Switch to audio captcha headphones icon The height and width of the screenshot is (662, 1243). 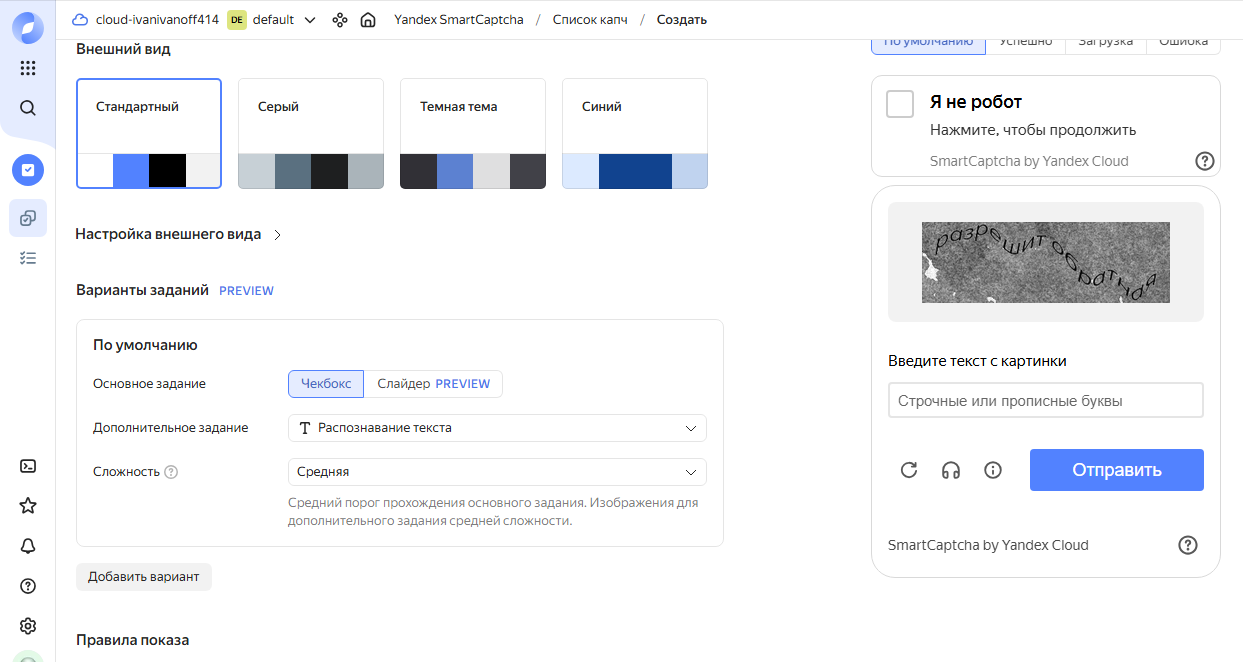(950, 470)
